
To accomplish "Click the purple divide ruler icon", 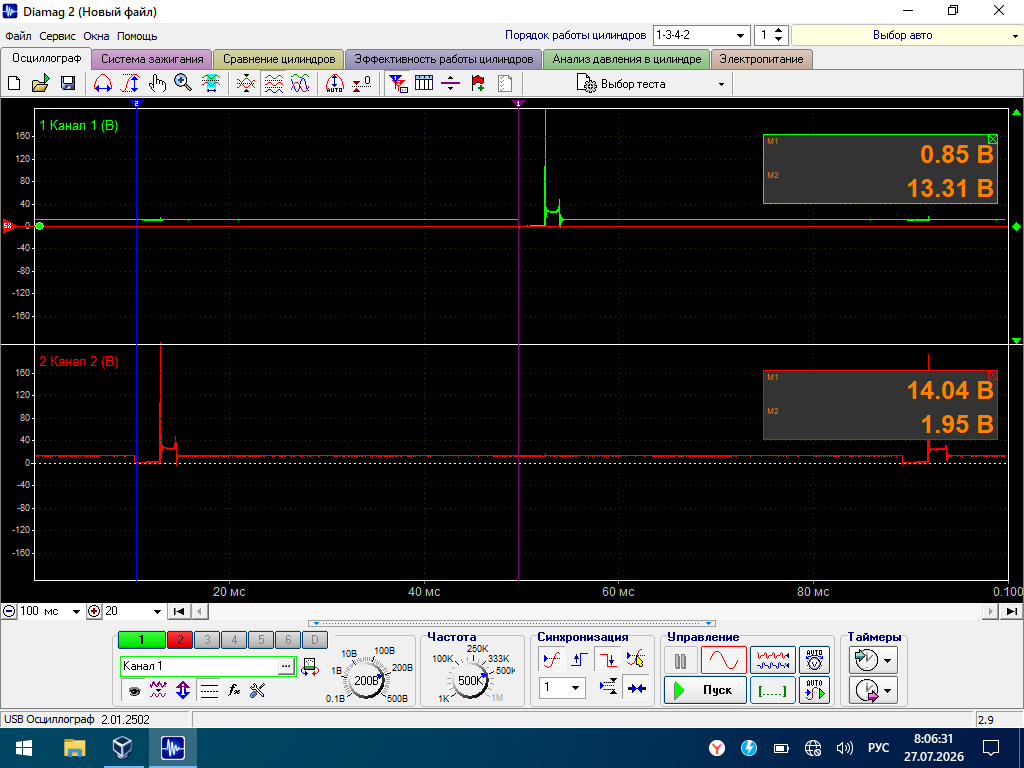I will point(451,83).
